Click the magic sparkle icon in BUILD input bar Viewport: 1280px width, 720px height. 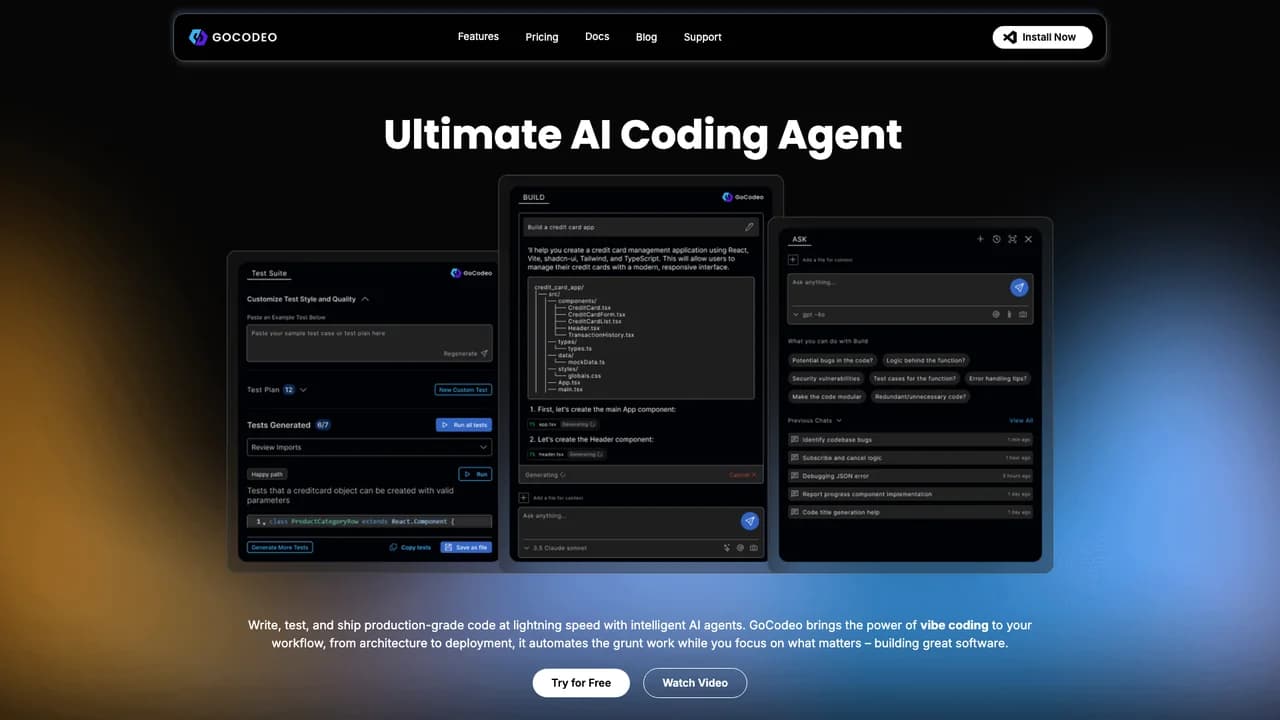click(x=727, y=548)
